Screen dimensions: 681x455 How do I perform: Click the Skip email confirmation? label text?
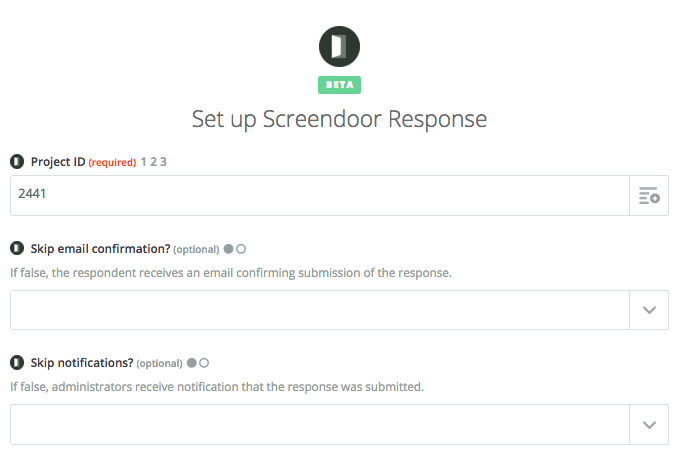point(100,249)
